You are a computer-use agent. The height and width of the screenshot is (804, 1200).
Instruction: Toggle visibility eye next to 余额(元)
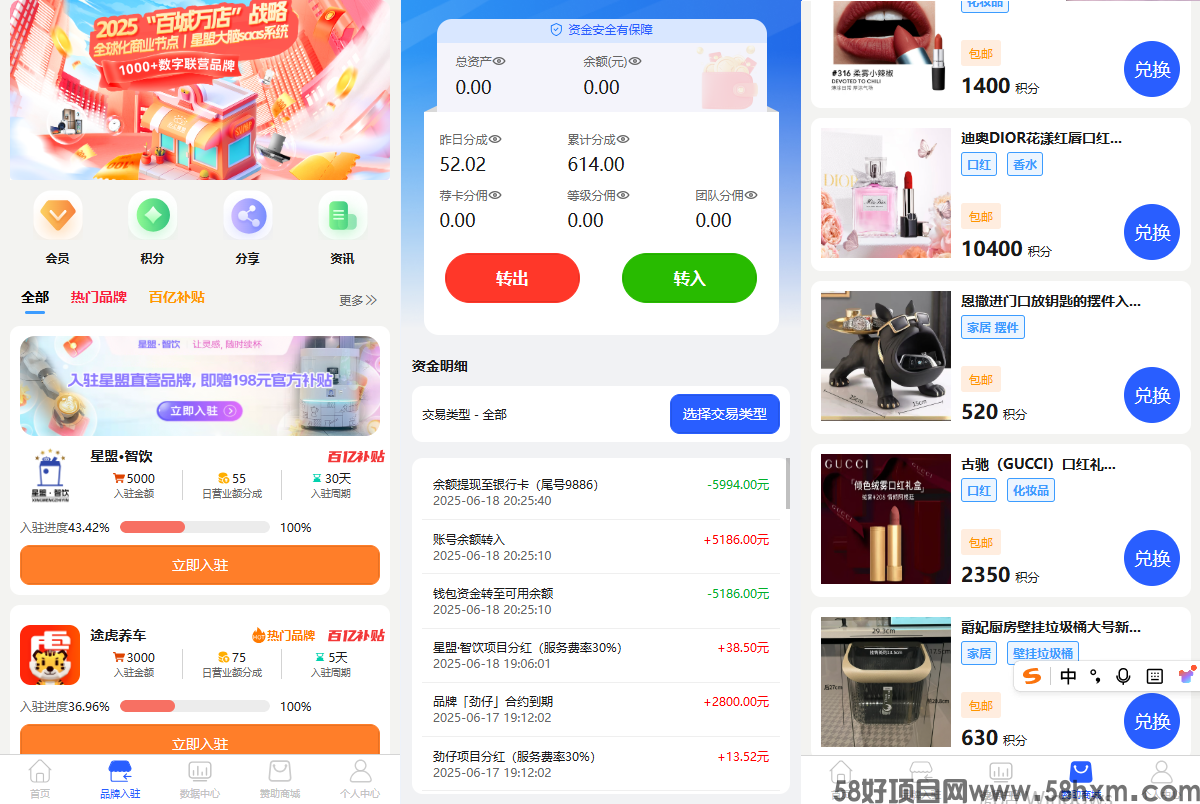(x=634, y=62)
